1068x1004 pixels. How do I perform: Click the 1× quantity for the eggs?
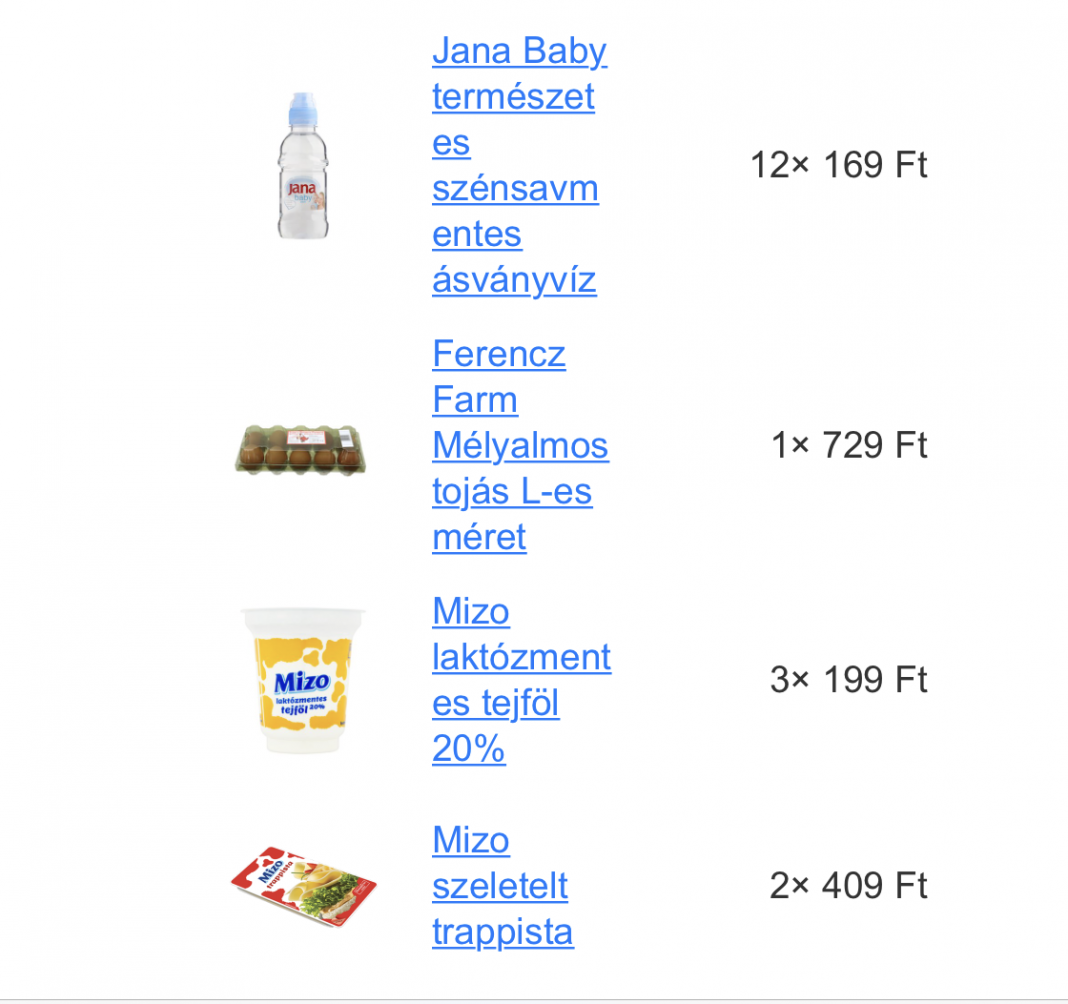790,445
